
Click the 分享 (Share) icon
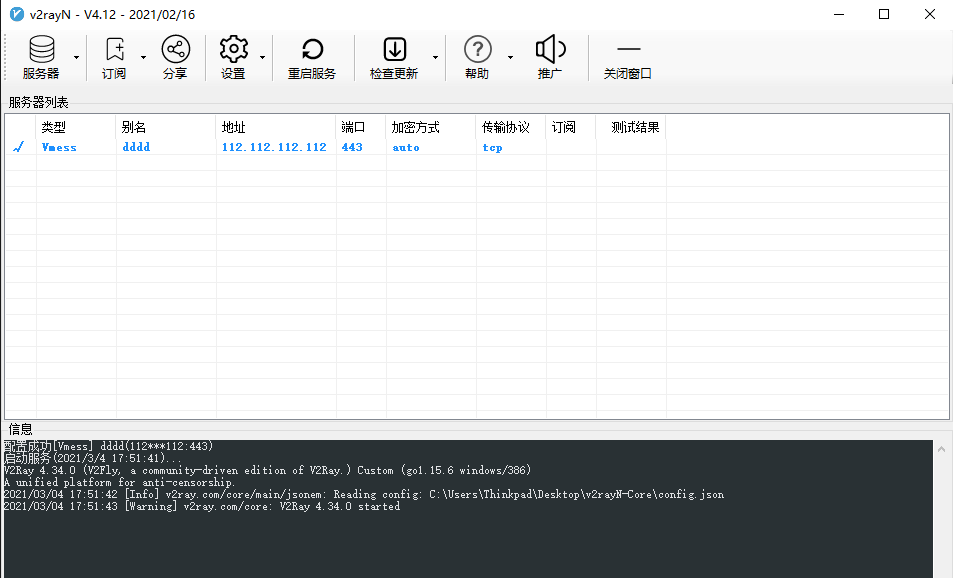[175, 48]
